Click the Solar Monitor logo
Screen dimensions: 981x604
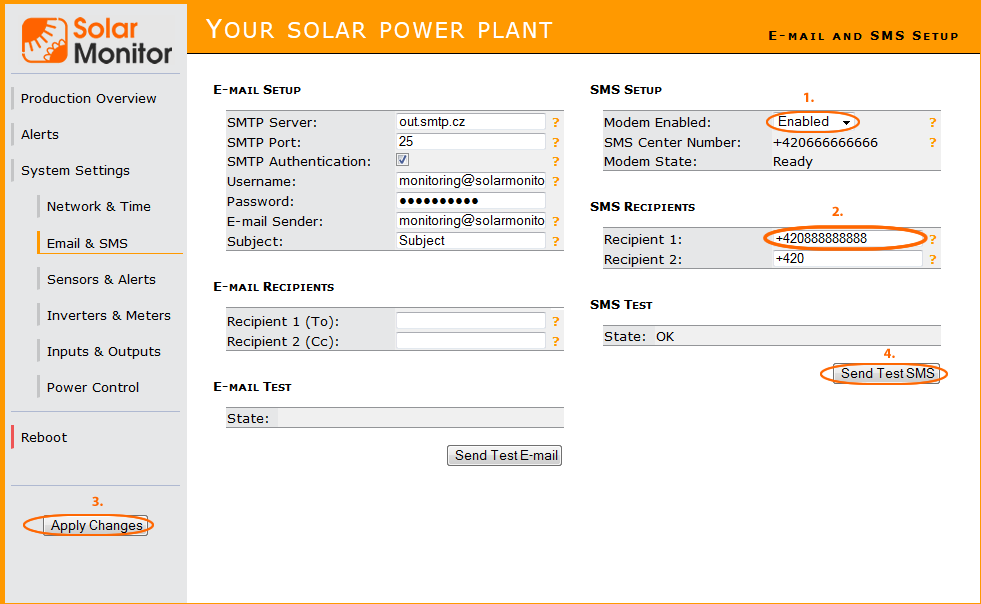click(97, 40)
